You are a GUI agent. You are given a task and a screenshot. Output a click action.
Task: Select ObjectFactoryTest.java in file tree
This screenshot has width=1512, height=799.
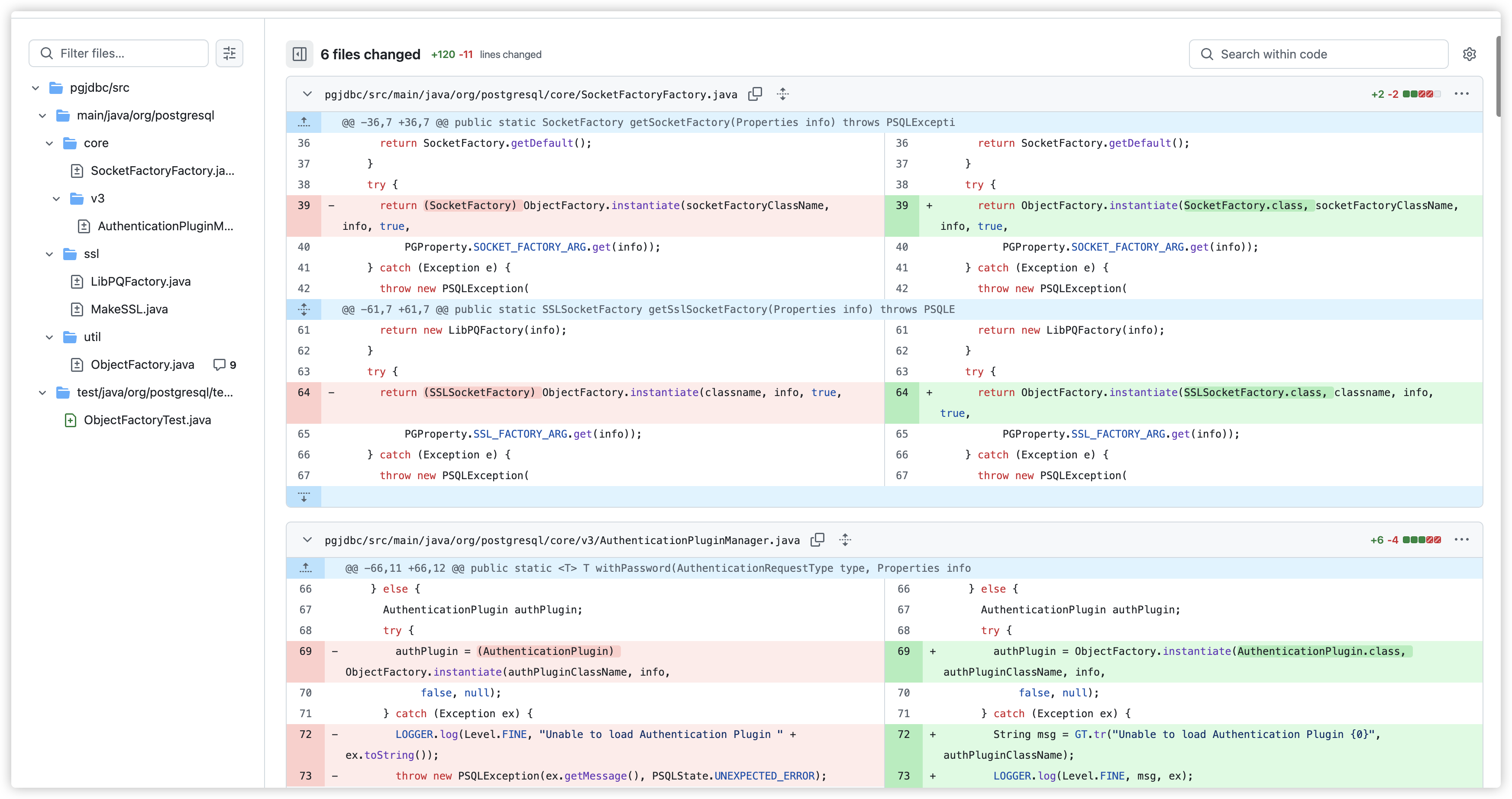click(147, 420)
